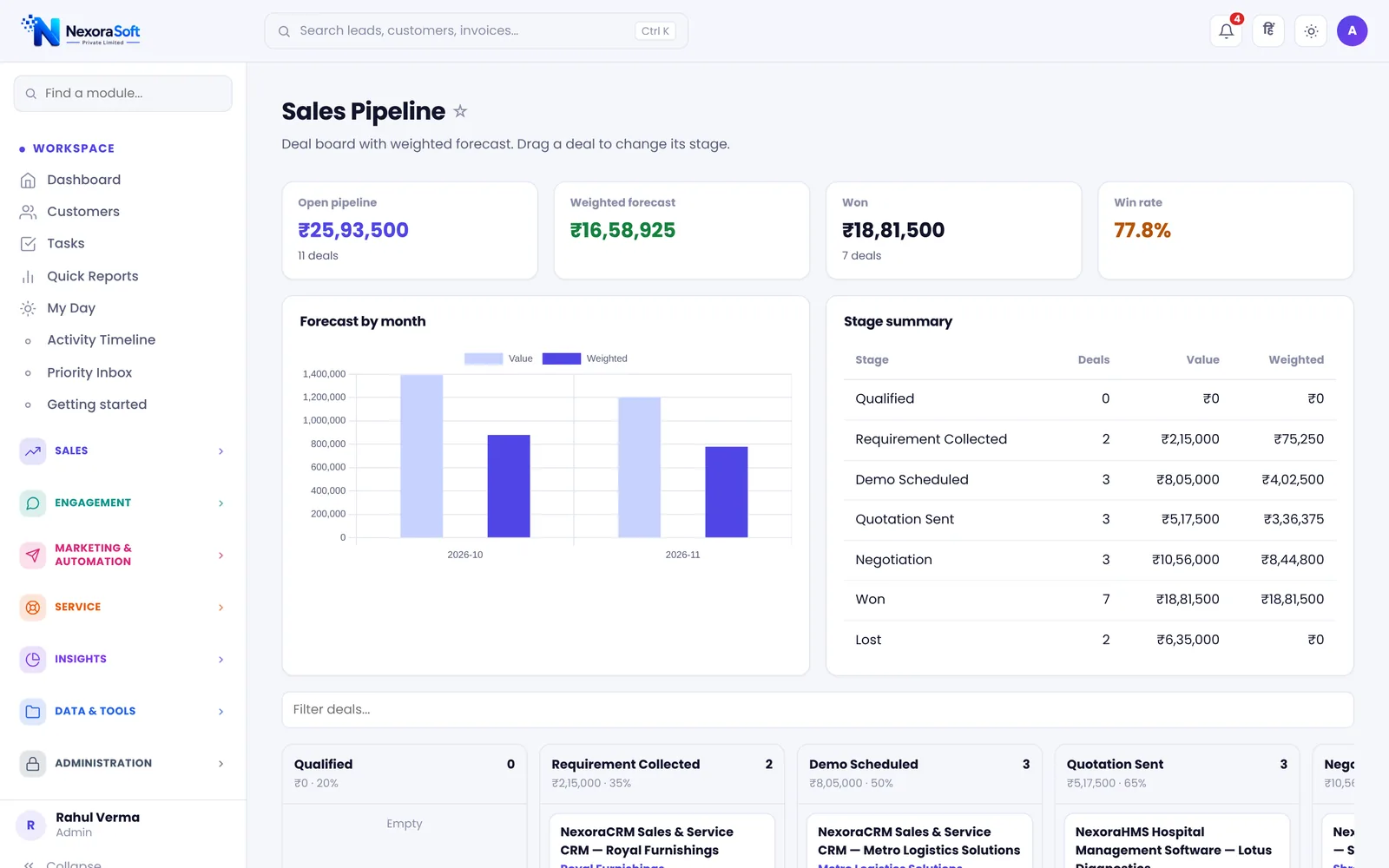Open the Lotus hospital management deal card

pyautogui.click(x=1177, y=841)
